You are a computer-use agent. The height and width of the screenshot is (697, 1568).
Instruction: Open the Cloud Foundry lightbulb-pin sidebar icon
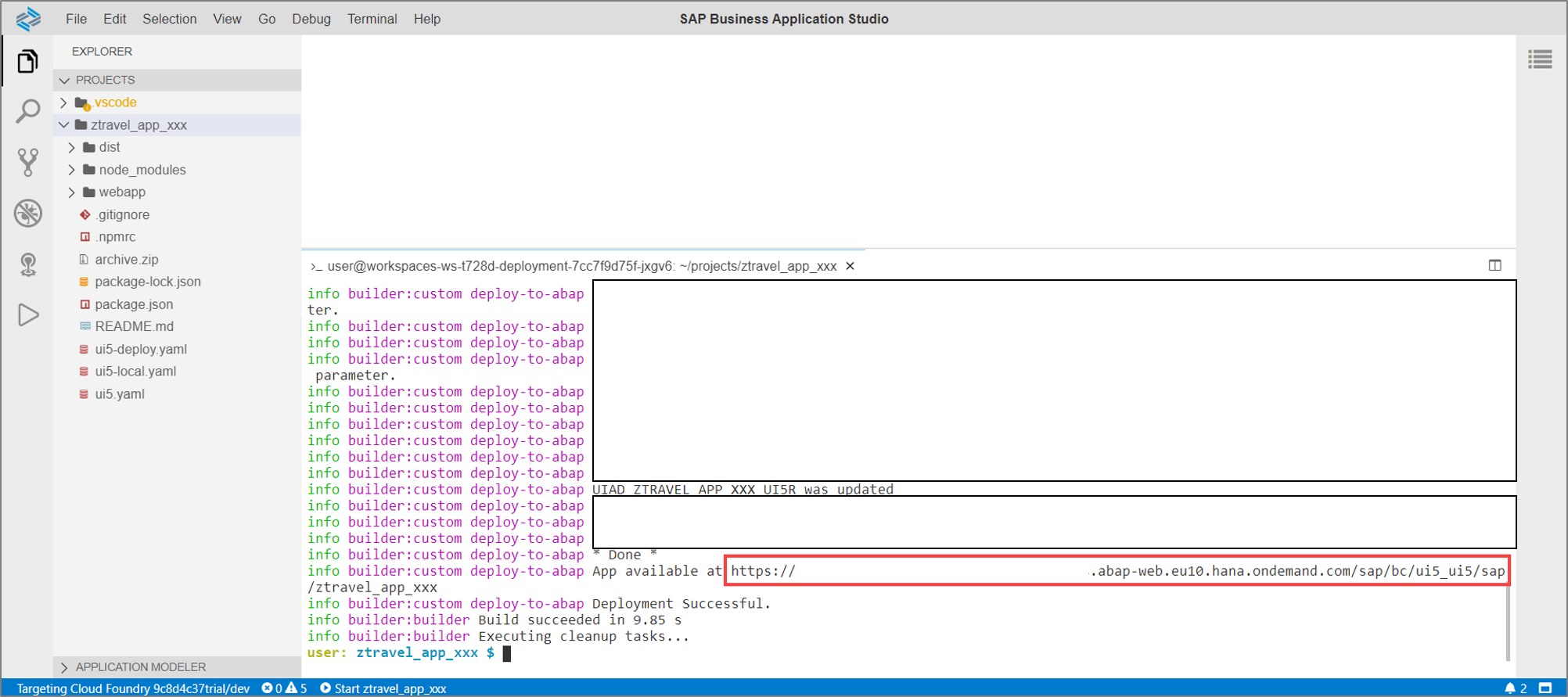(27, 264)
